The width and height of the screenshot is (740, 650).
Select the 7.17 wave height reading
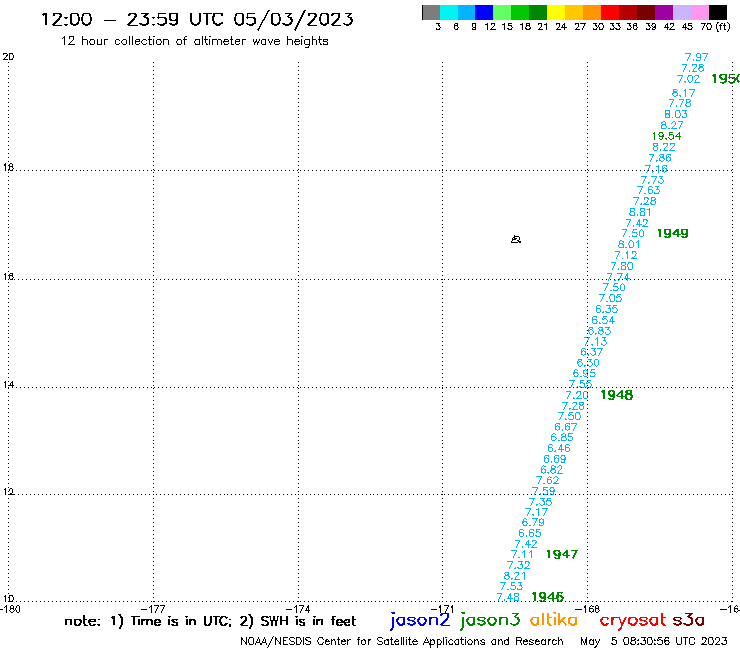click(x=537, y=512)
